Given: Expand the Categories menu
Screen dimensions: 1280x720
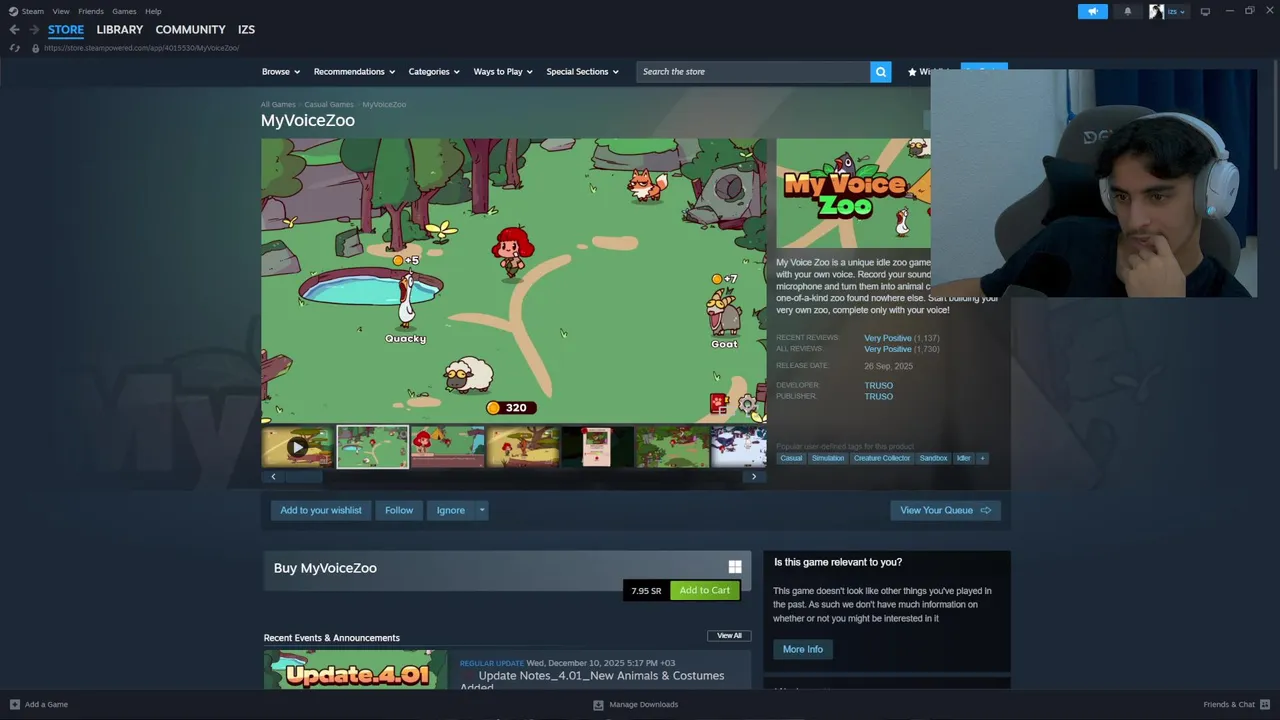Looking at the screenshot, I should tap(434, 72).
